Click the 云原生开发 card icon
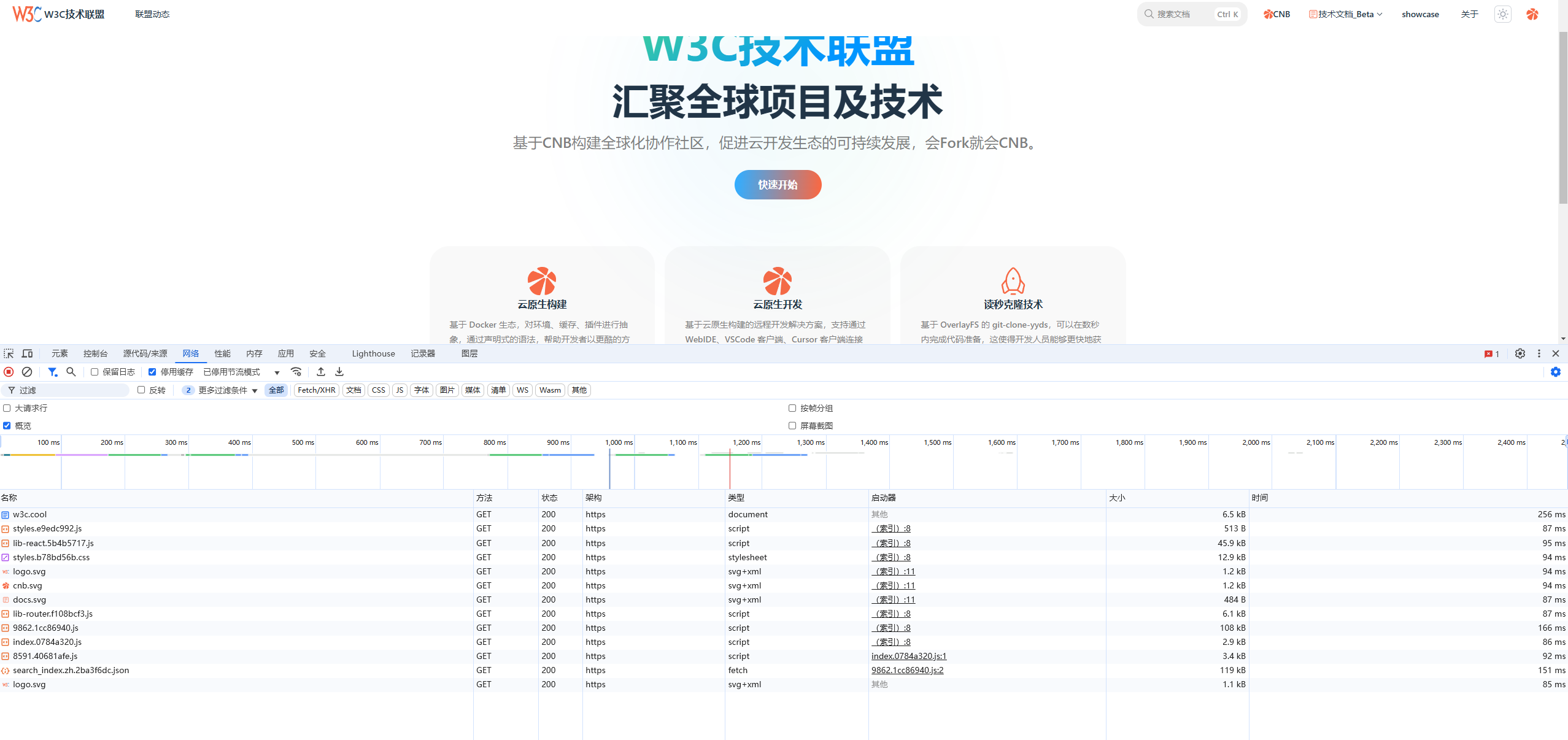Image resolution: width=1568 pixels, height=740 pixels. pos(778,281)
